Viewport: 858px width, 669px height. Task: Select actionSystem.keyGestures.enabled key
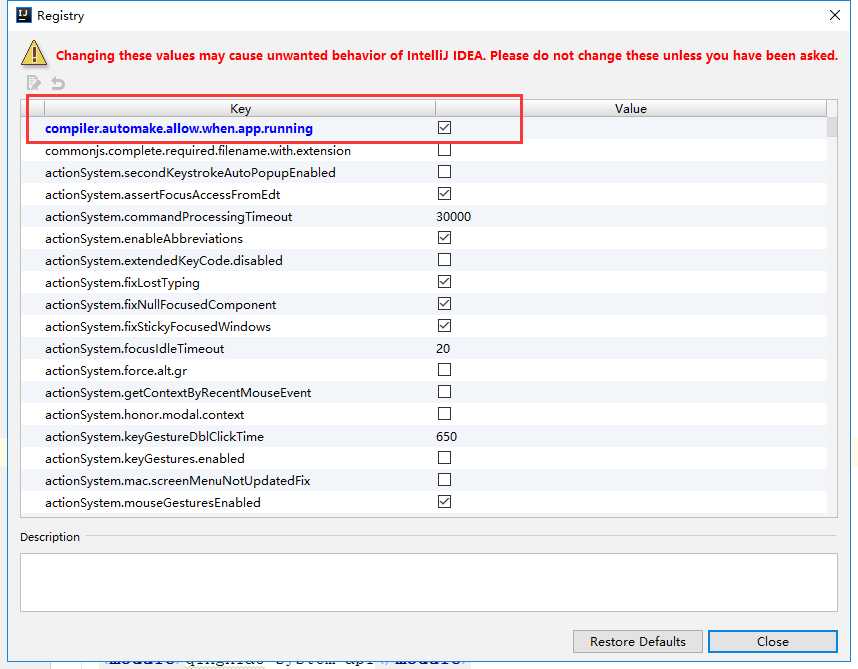(144, 458)
